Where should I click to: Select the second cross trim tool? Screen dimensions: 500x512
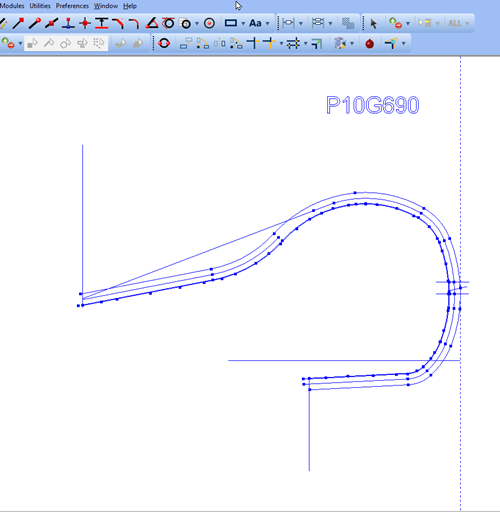click(x=269, y=43)
